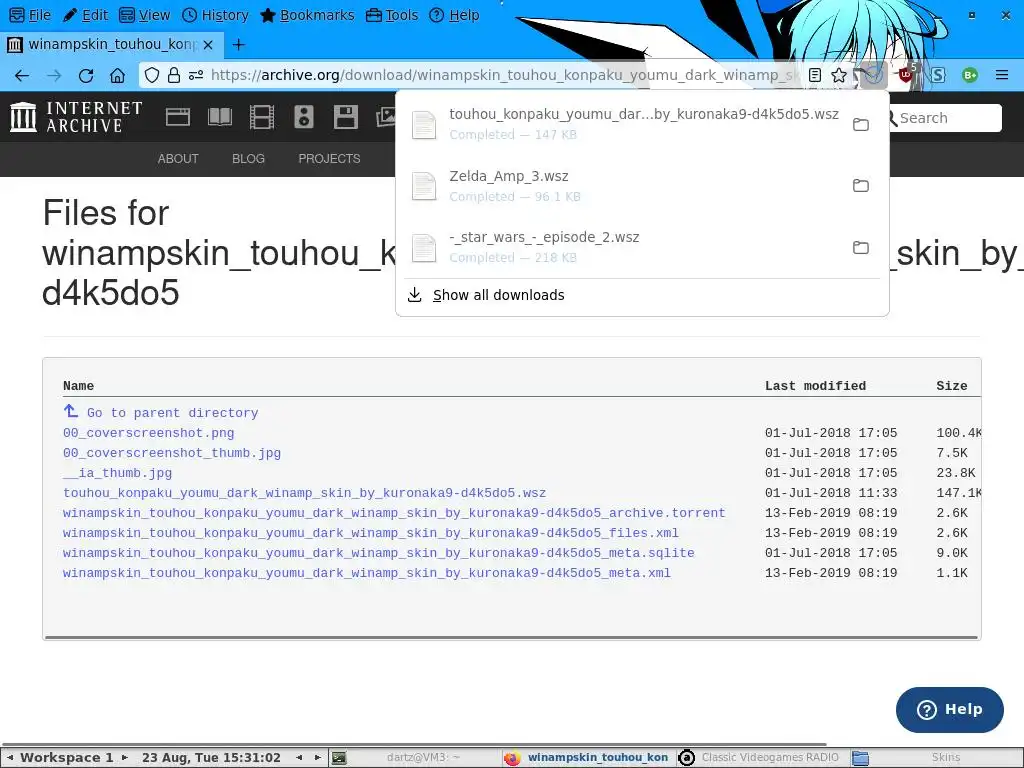Open 00_coverscreenshot.png file link
This screenshot has height=768, width=1024.
click(x=148, y=433)
